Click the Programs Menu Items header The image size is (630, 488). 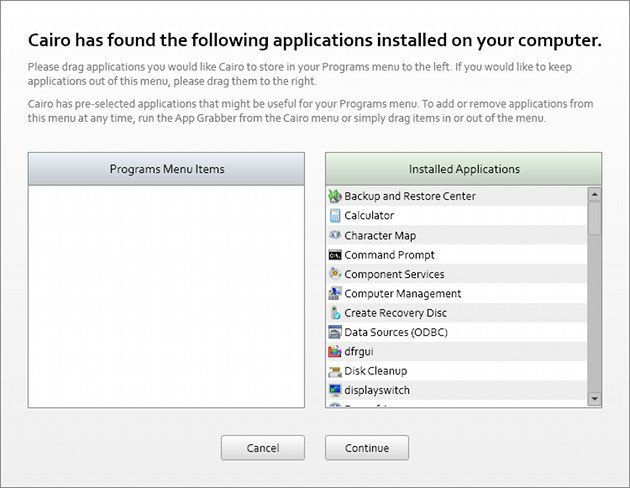(x=166, y=169)
